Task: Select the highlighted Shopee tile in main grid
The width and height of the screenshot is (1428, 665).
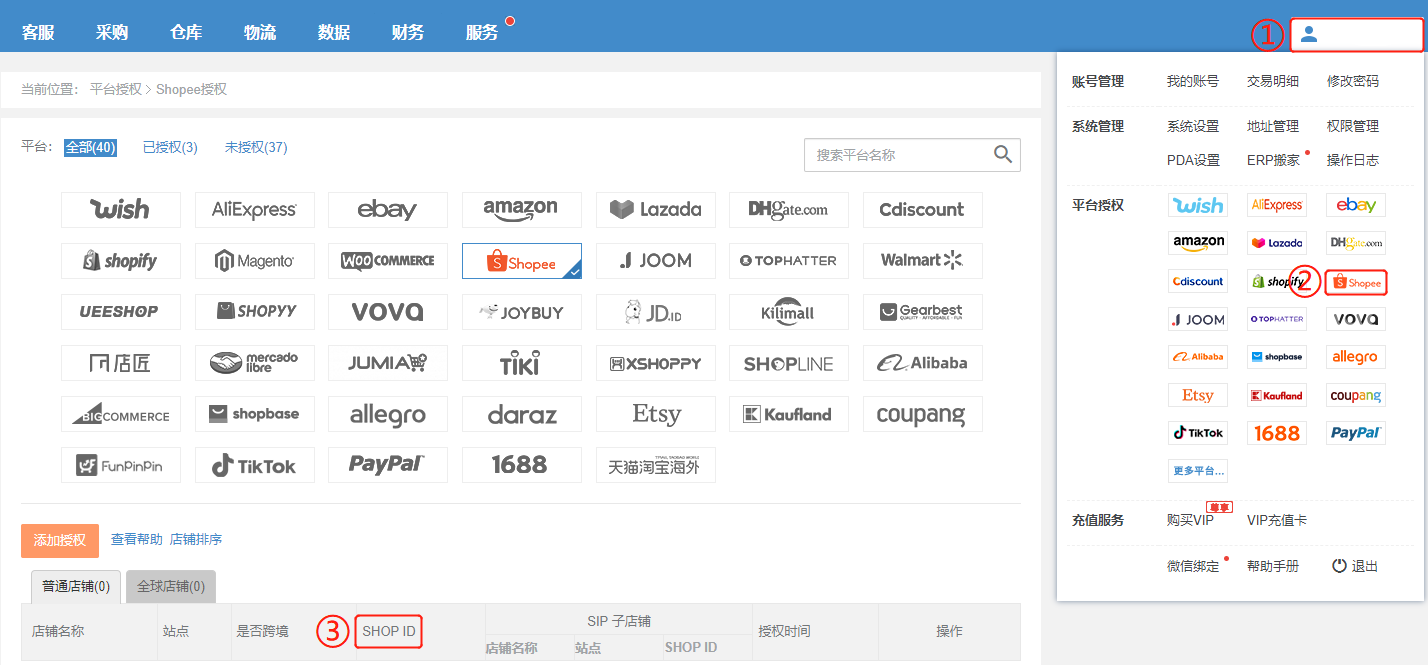Action: coord(522,261)
